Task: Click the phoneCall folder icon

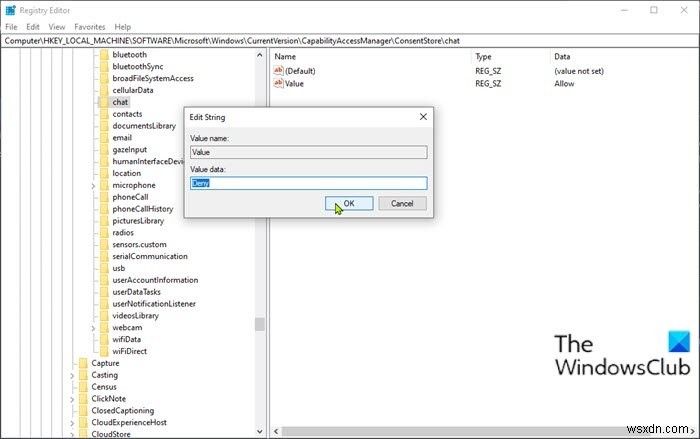Action: click(104, 197)
